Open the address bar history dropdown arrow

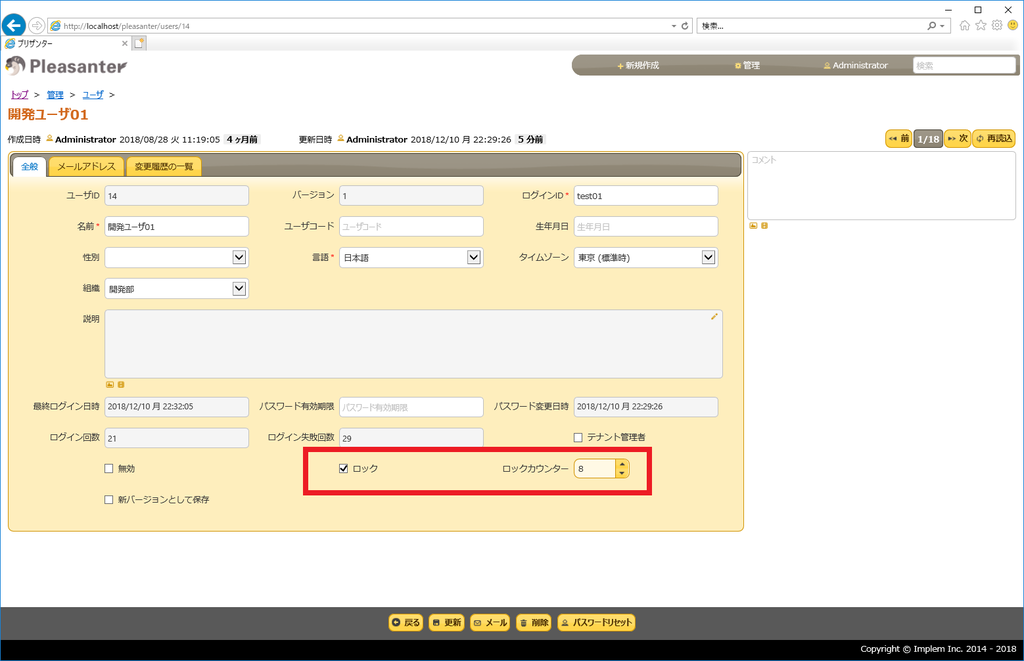(674, 26)
